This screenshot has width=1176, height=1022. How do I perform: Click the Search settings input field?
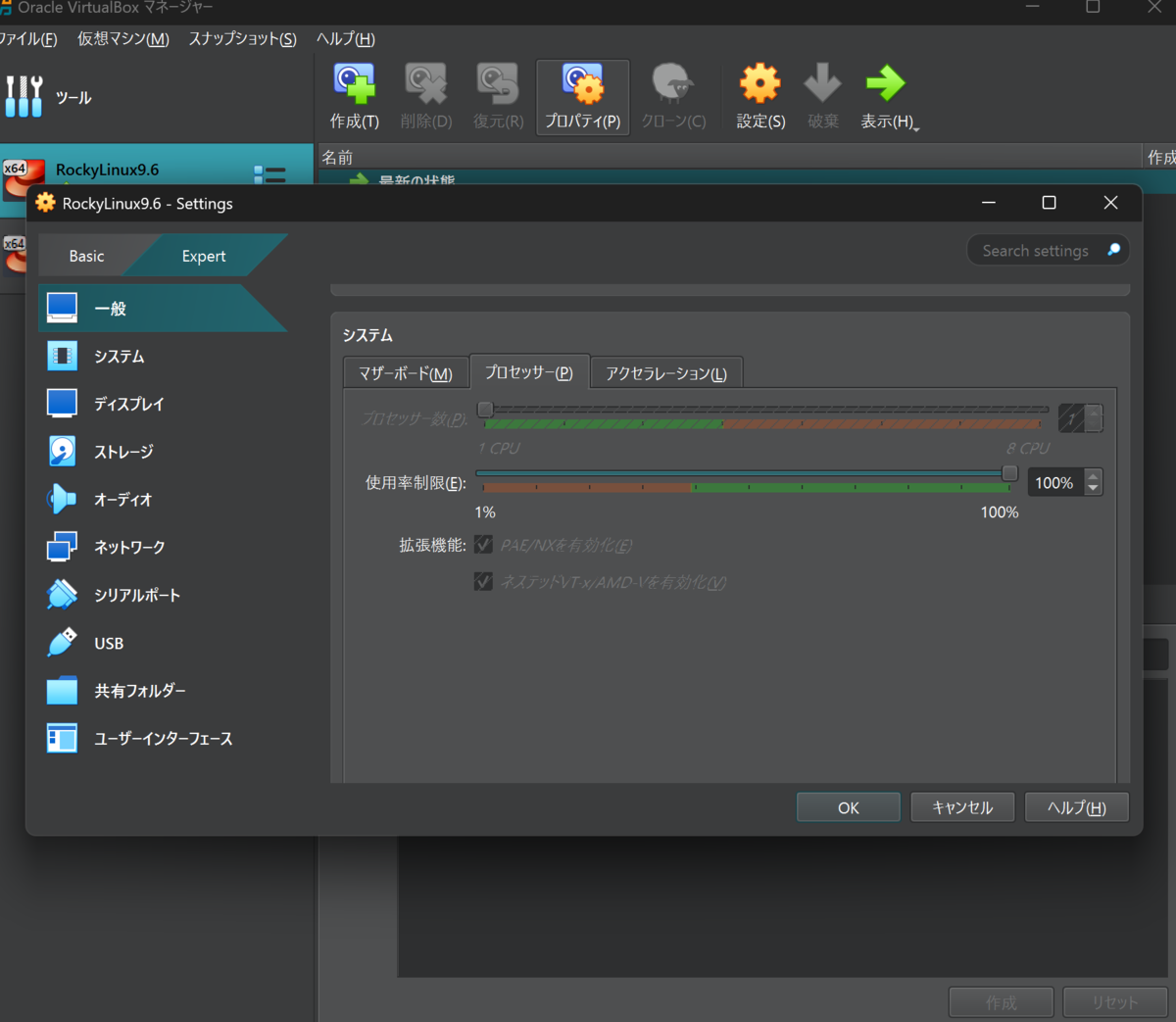[x=1035, y=251]
